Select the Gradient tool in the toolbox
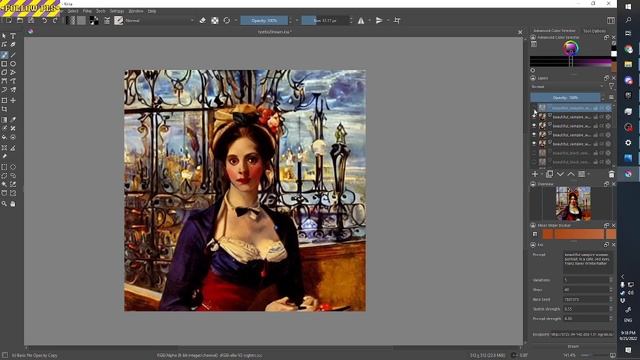 pyautogui.click(x=4, y=120)
